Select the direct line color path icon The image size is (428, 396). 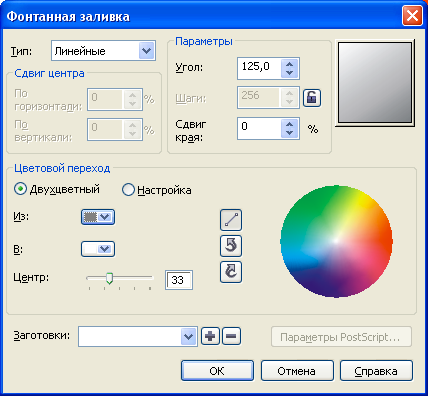tap(231, 220)
